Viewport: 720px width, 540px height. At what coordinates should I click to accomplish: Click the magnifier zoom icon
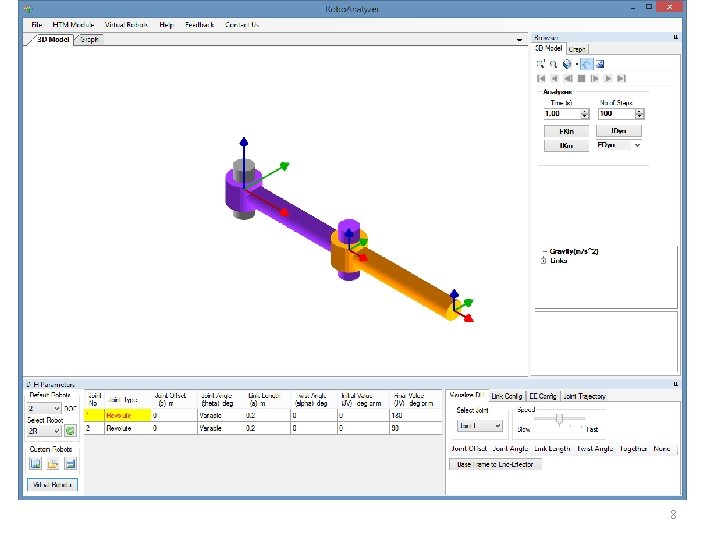tap(553, 64)
